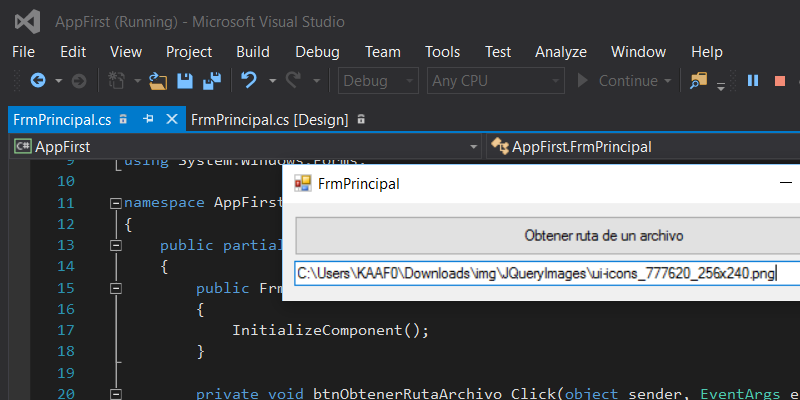800x400 pixels.
Task: Click the Navigate Backward arrow icon
Action: coord(38,81)
